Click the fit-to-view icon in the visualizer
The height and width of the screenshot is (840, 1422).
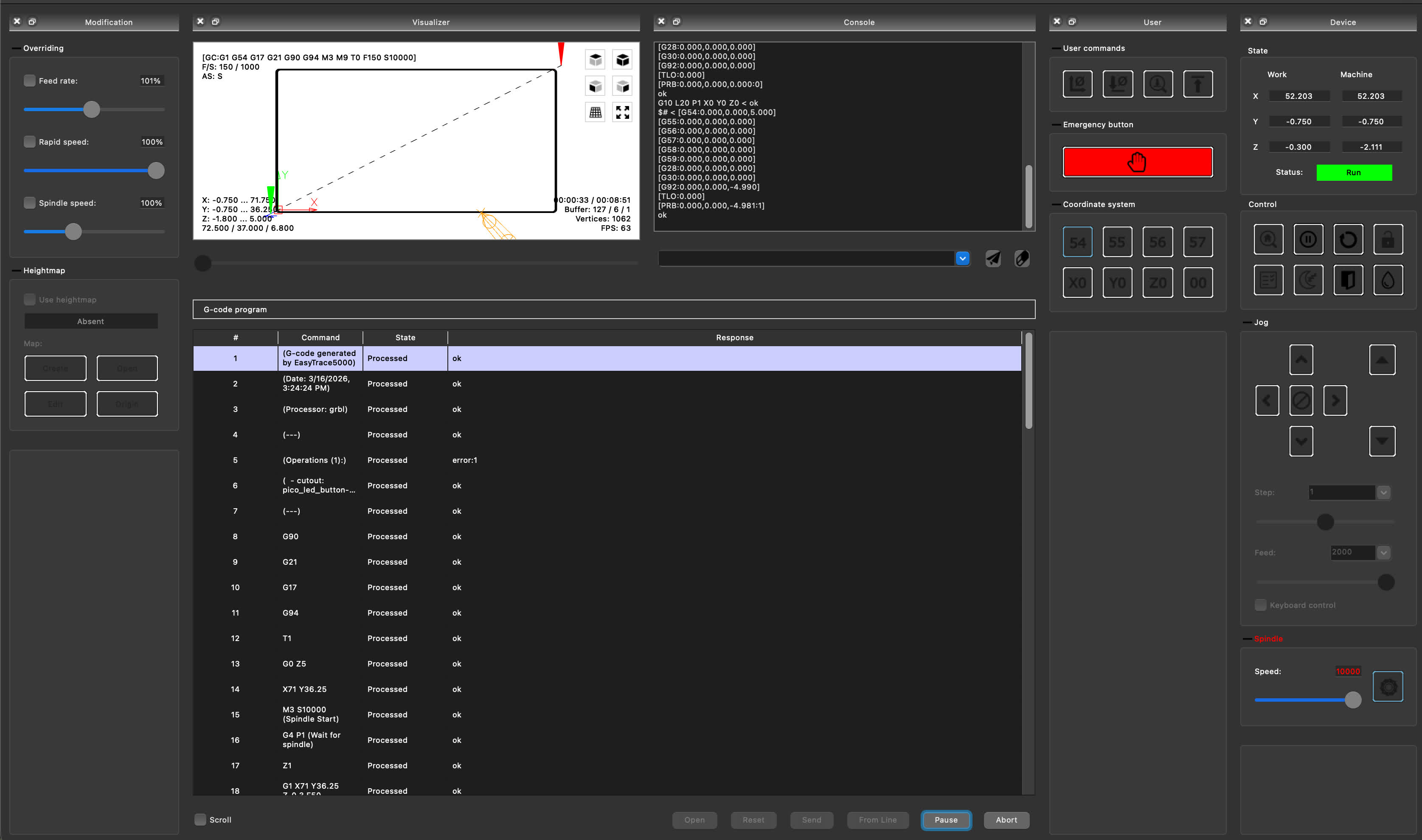tap(622, 113)
